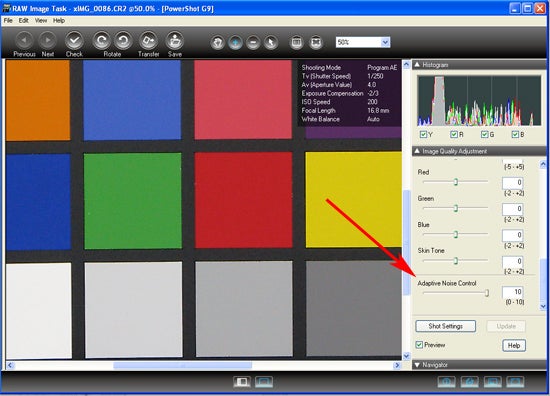Open the Edit menu
The height and width of the screenshot is (396, 550).
click(24, 20)
